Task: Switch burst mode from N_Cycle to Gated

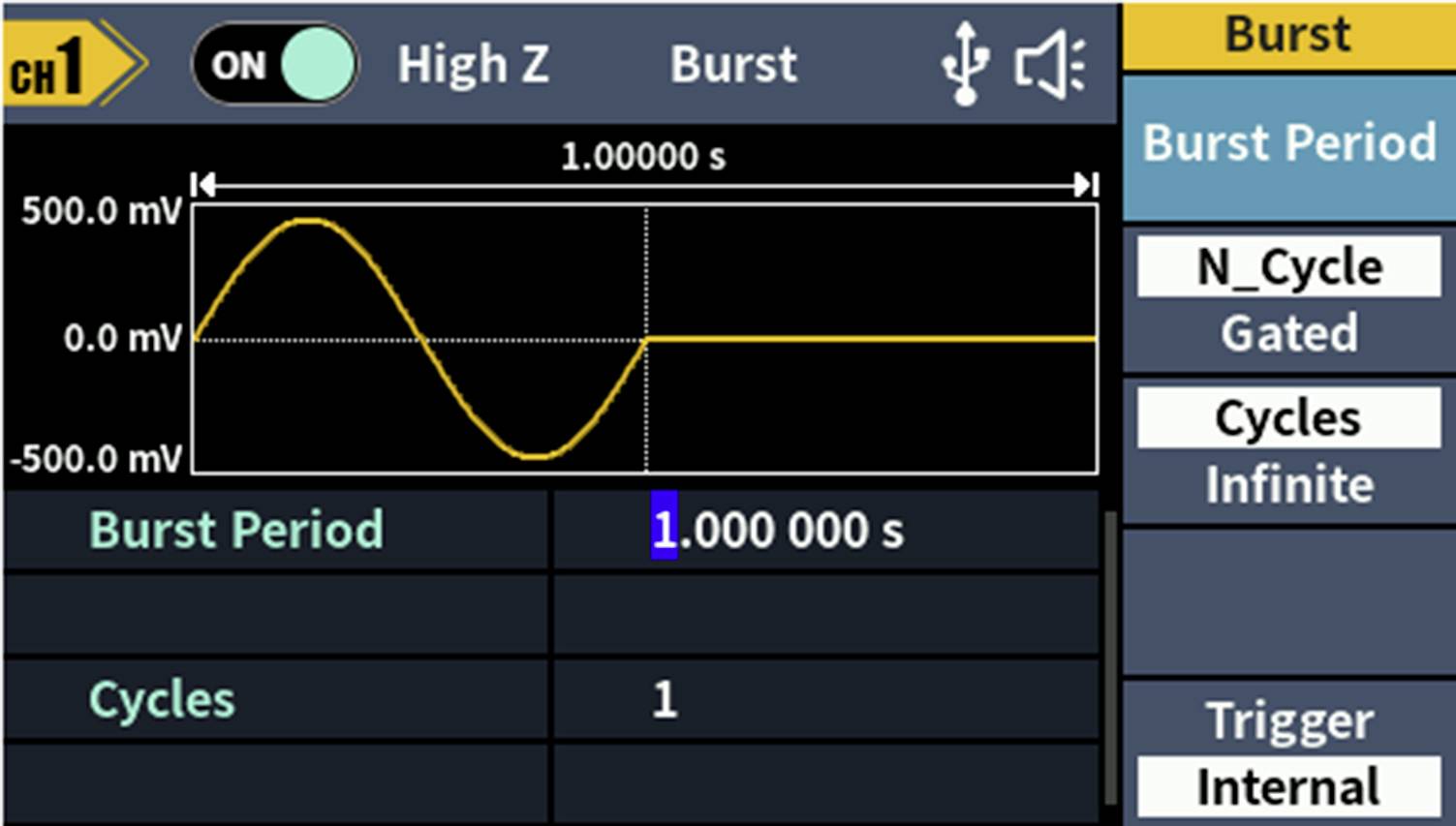Action: point(1288,332)
